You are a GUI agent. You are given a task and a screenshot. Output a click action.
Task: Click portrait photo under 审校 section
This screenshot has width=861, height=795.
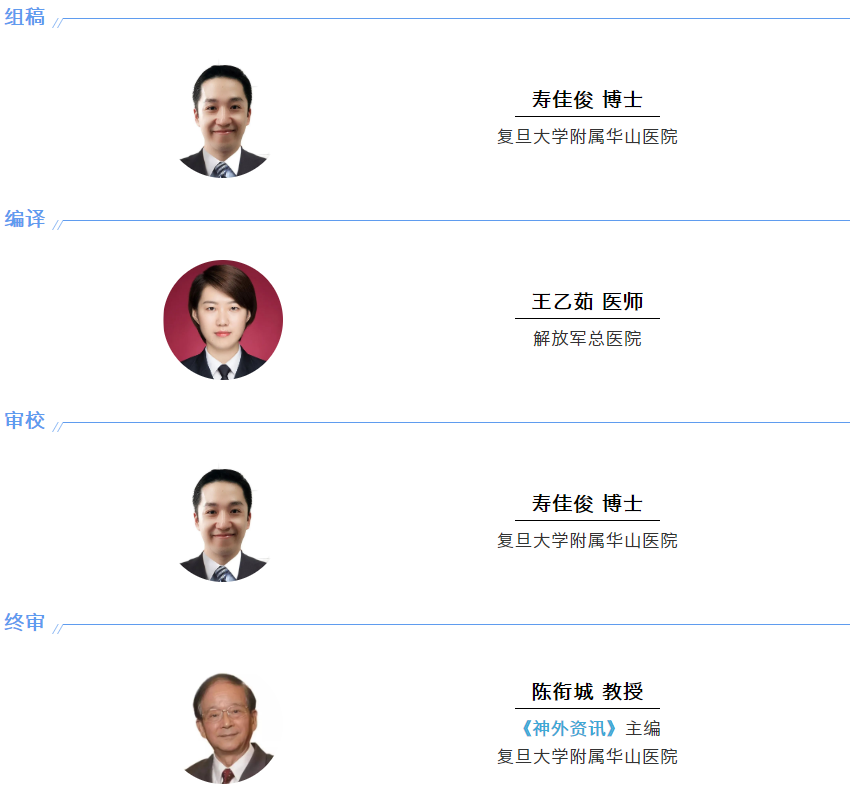pyautogui.click(x=223, y=524)
